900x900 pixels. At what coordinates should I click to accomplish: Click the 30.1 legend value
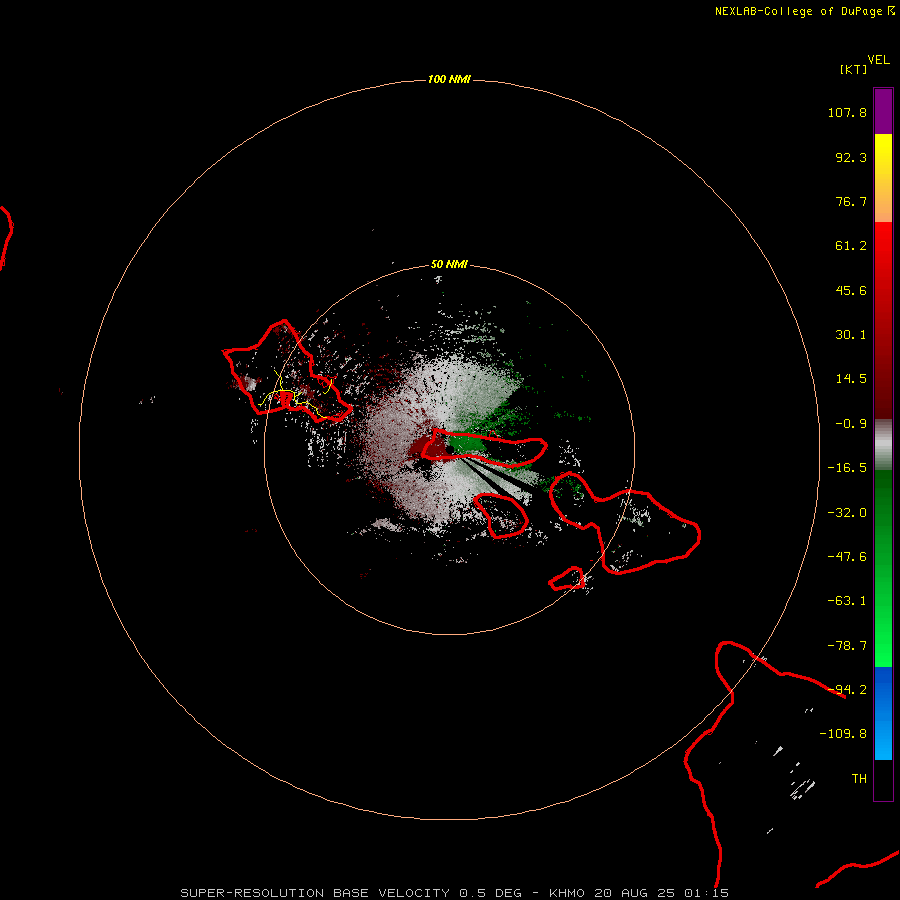coord(851,335)
